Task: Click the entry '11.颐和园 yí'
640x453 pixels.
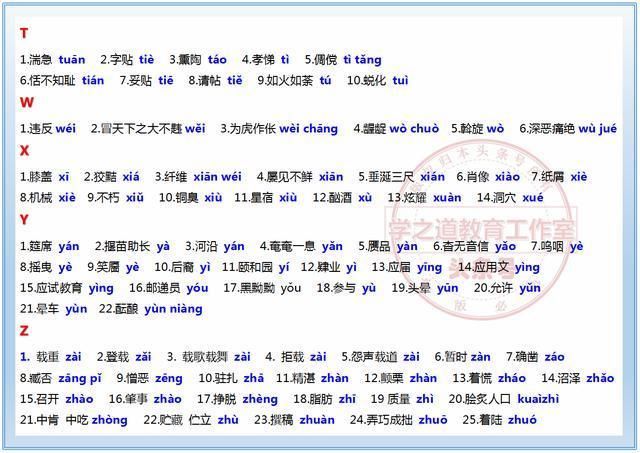Action: click(256, 267)
